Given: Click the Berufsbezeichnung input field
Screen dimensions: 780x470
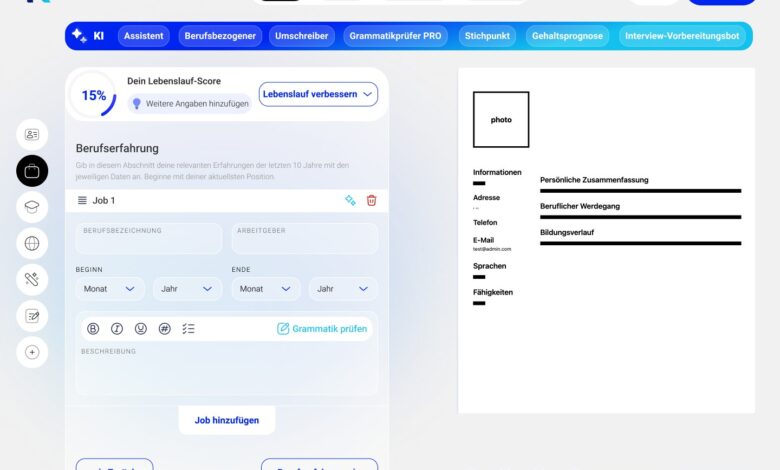Looking at the screenshot, I should (x=149, y=238).
